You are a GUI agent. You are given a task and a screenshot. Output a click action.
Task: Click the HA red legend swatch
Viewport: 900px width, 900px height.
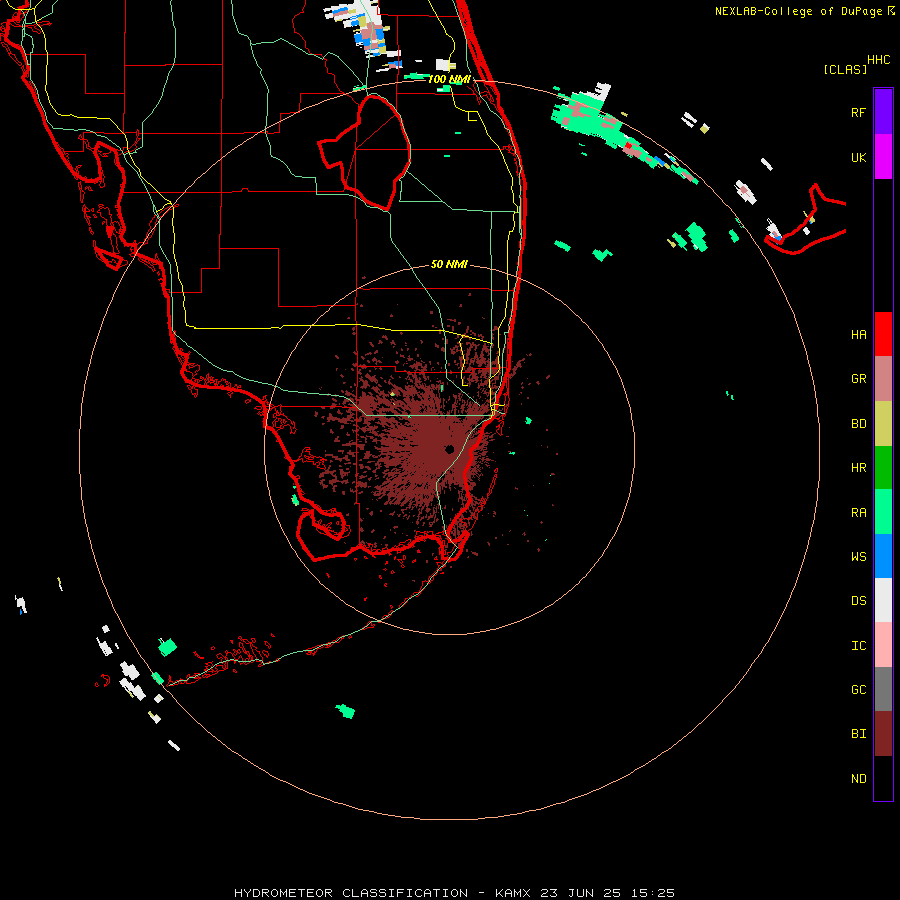[x=883, y=334]
